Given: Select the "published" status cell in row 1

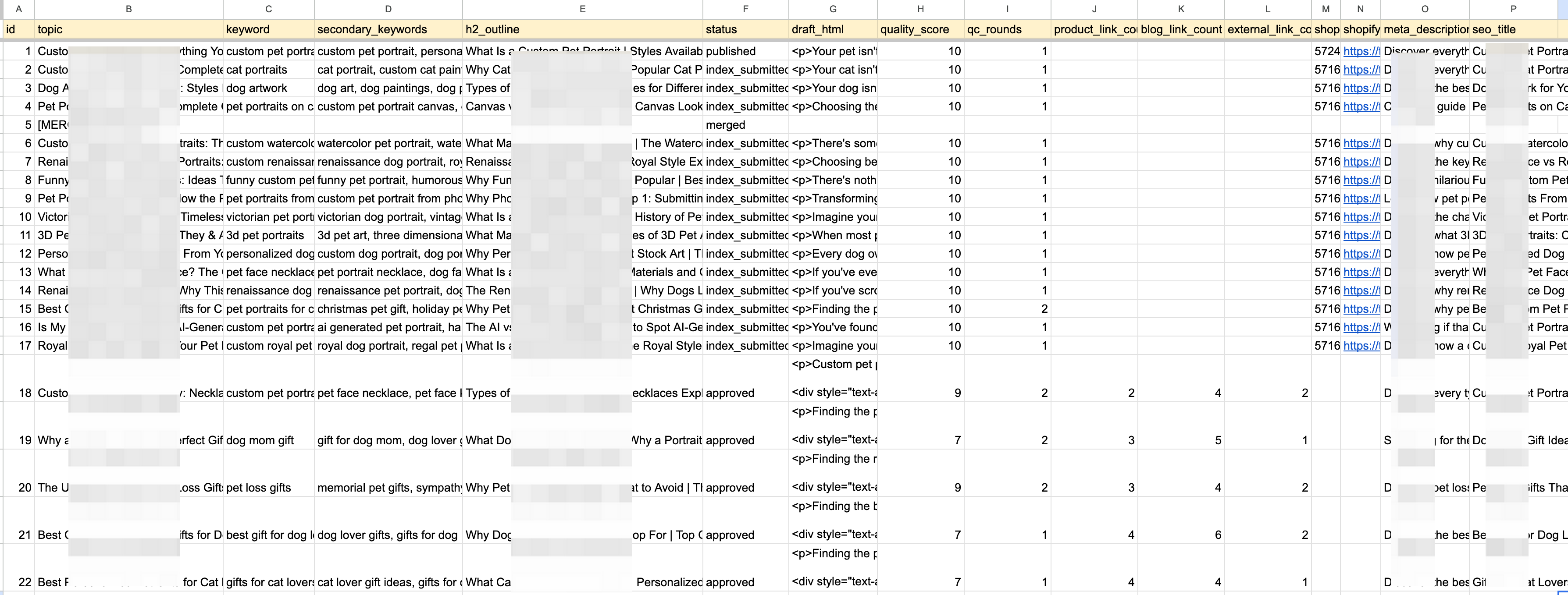Looking at the screenshot, I should pos(746,52).
